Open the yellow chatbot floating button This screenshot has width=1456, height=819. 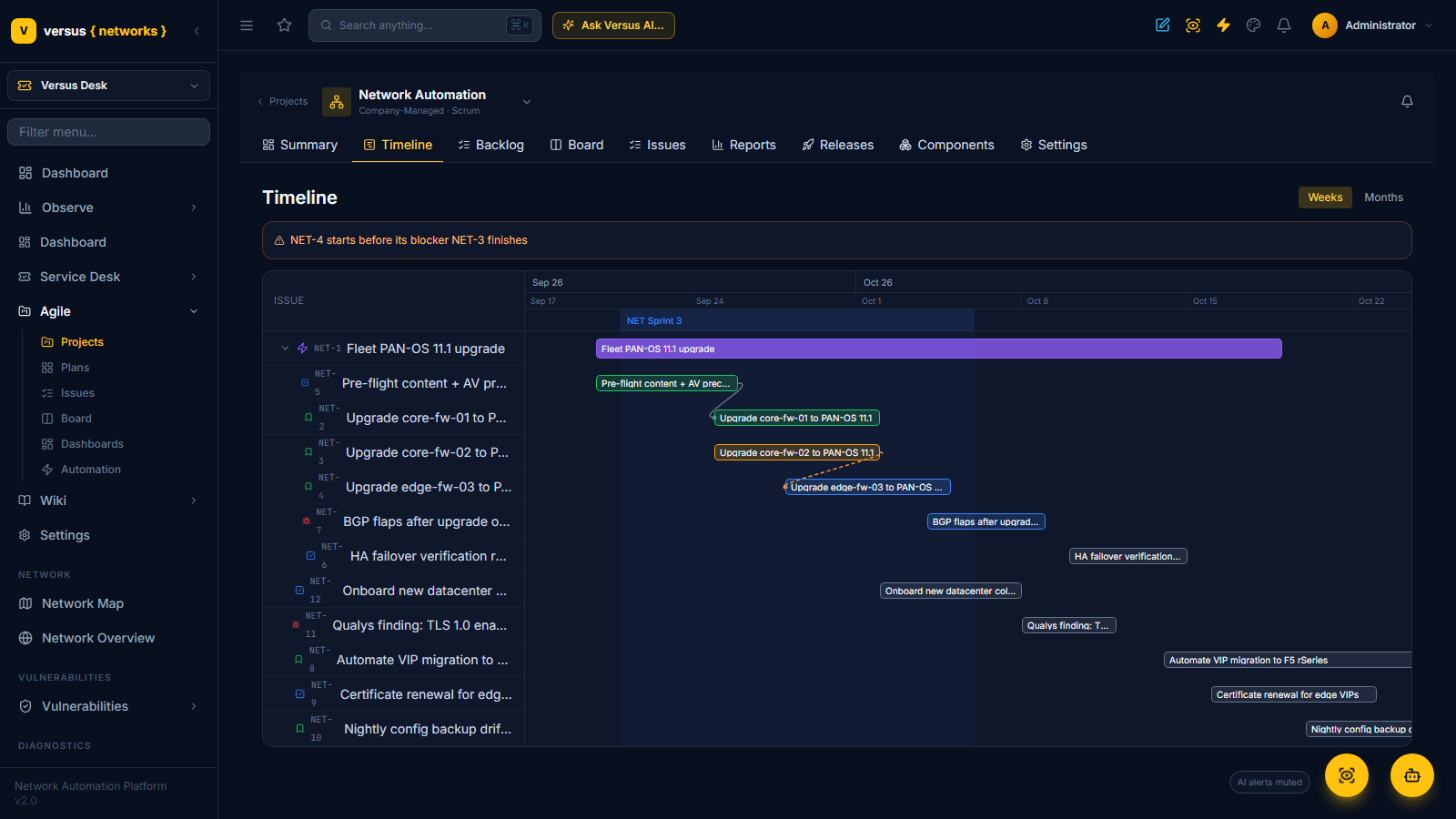[x=1412, y=775]
